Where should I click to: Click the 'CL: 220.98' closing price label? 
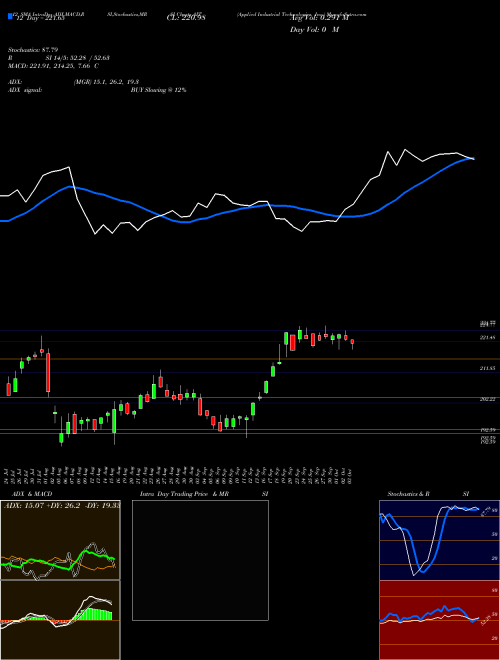click(x=186, y=18)
